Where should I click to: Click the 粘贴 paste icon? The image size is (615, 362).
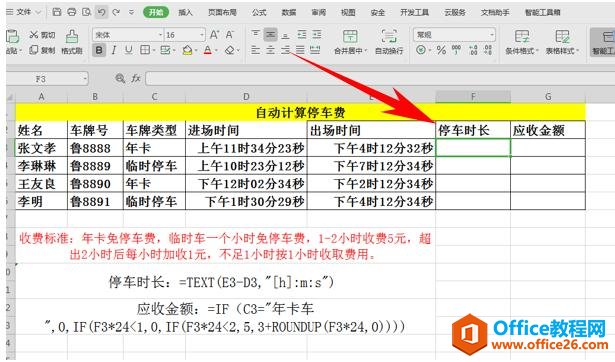(x=13, y=36)
